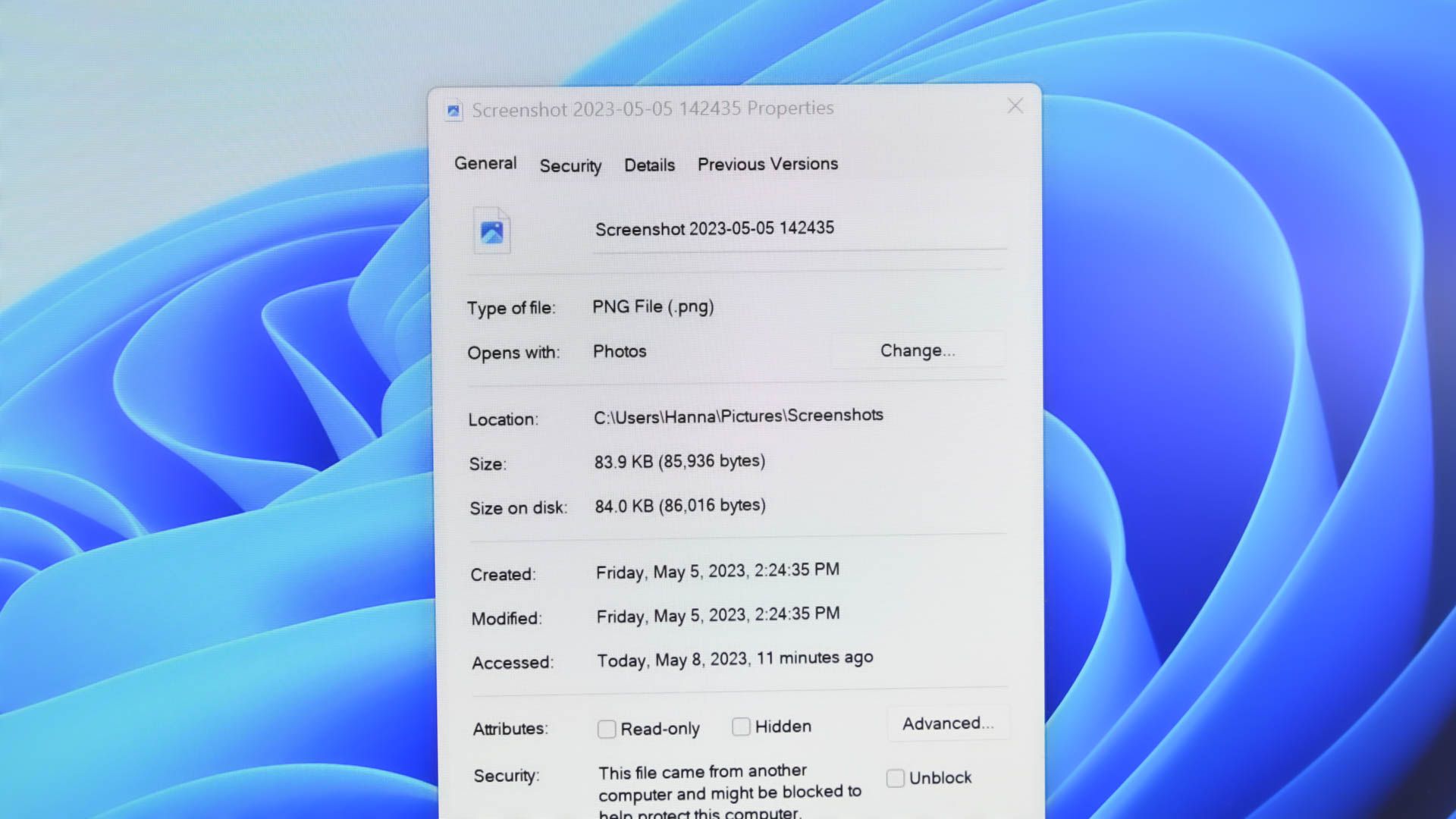Open the Change dialog for file association
Image resolution: width=1456 pixels, height=819 pixels.
point(918,350)
